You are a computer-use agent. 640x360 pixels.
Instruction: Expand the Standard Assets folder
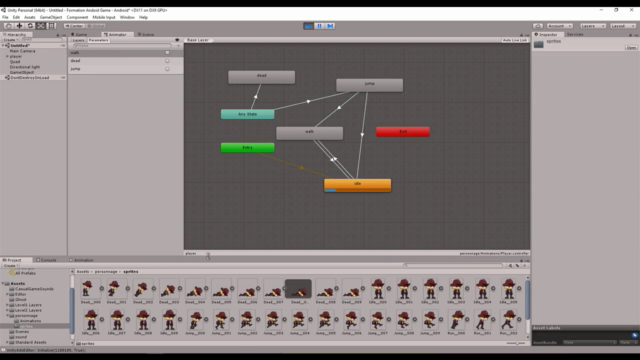[7, 342]
